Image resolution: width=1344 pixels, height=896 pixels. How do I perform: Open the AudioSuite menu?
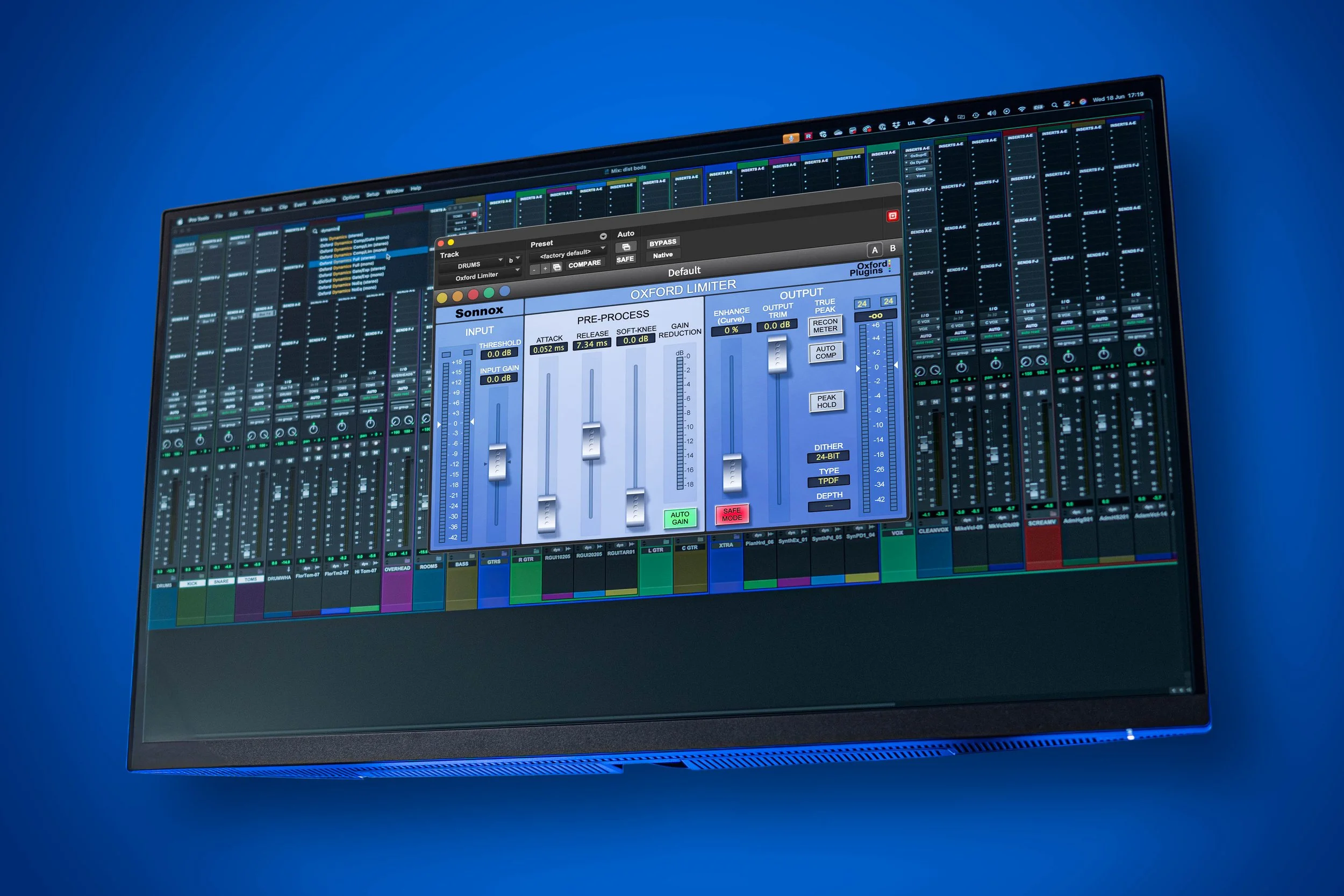coord(324,200)
